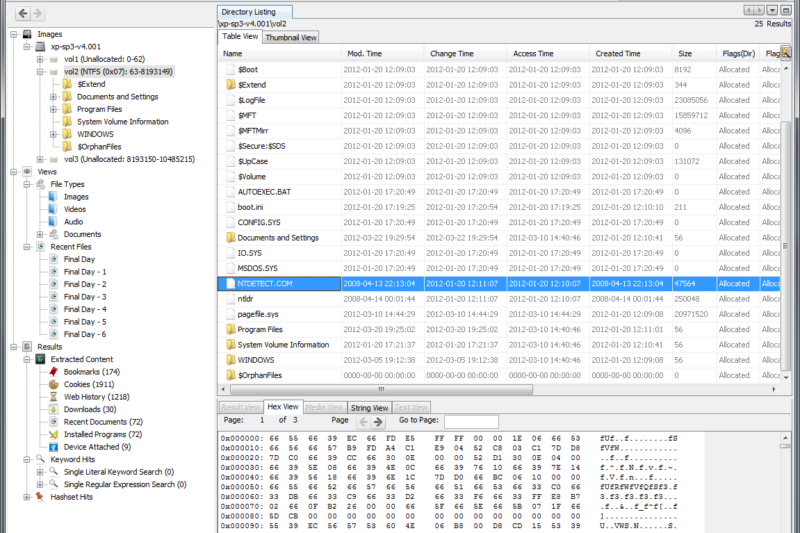
Task: Click the horizontal scrollbar under file table
Action: point(381,390)
